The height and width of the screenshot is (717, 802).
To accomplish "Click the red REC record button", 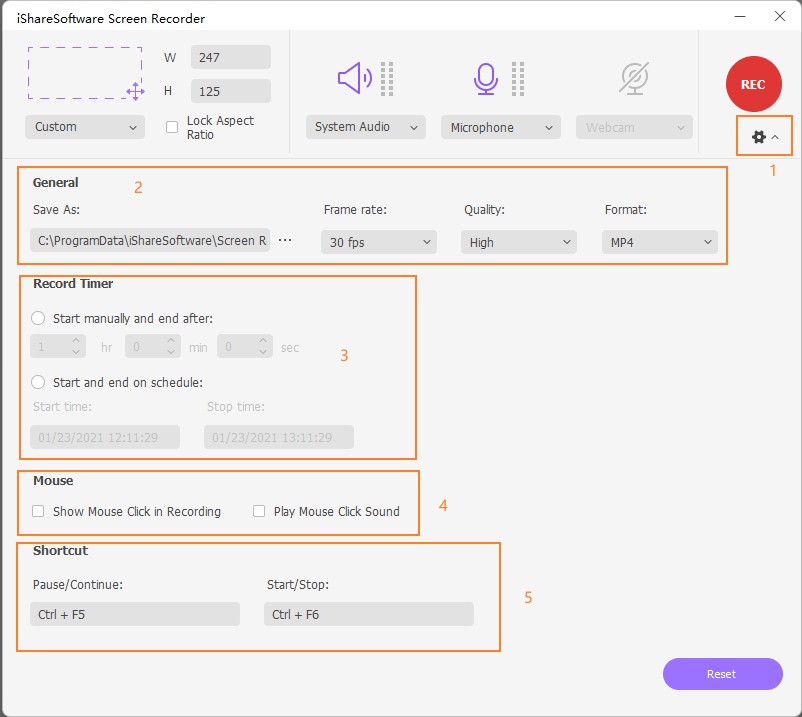I will [753, 84].
